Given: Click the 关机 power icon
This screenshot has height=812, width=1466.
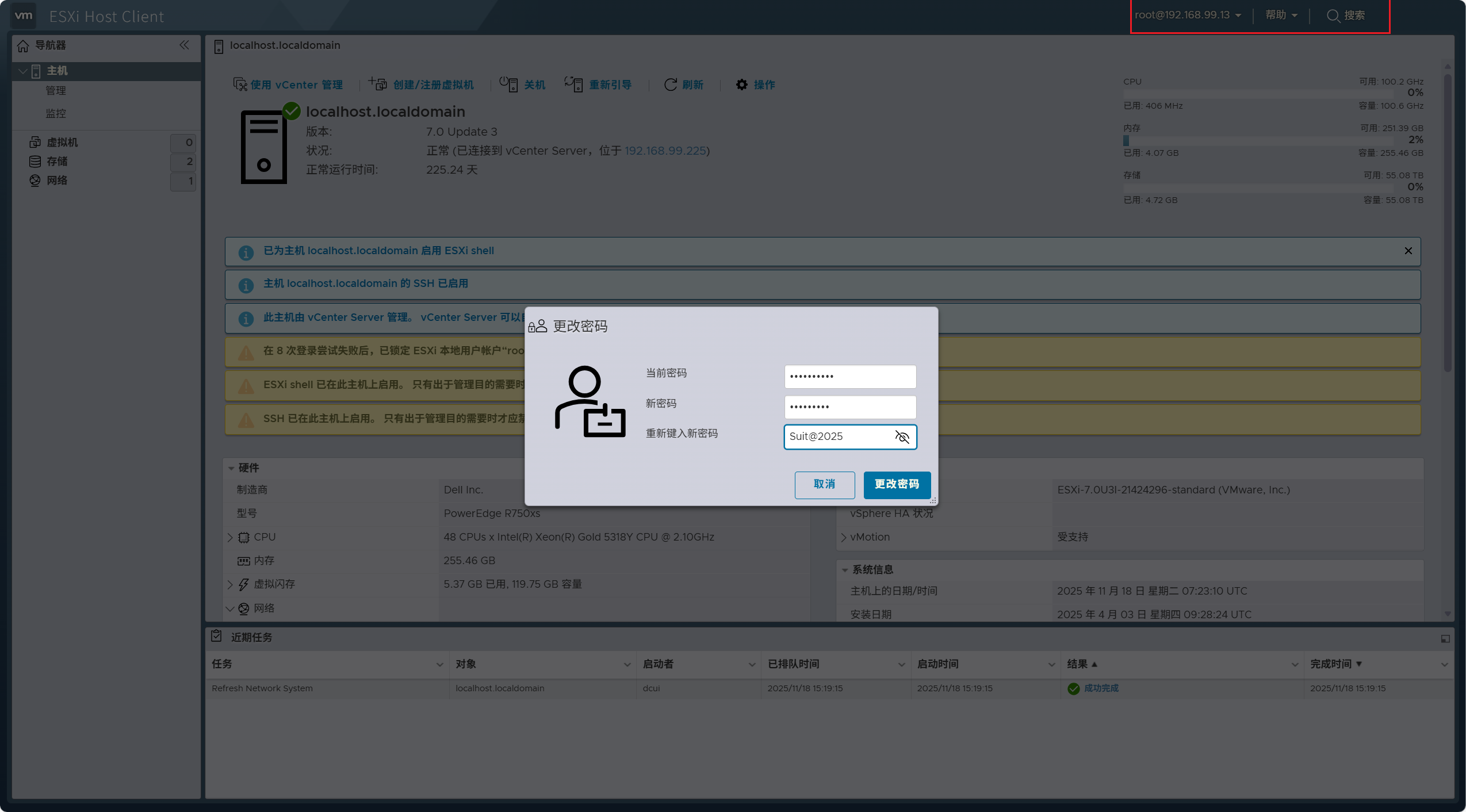Looking at the screenshot, I should click(x=508, y=84).
